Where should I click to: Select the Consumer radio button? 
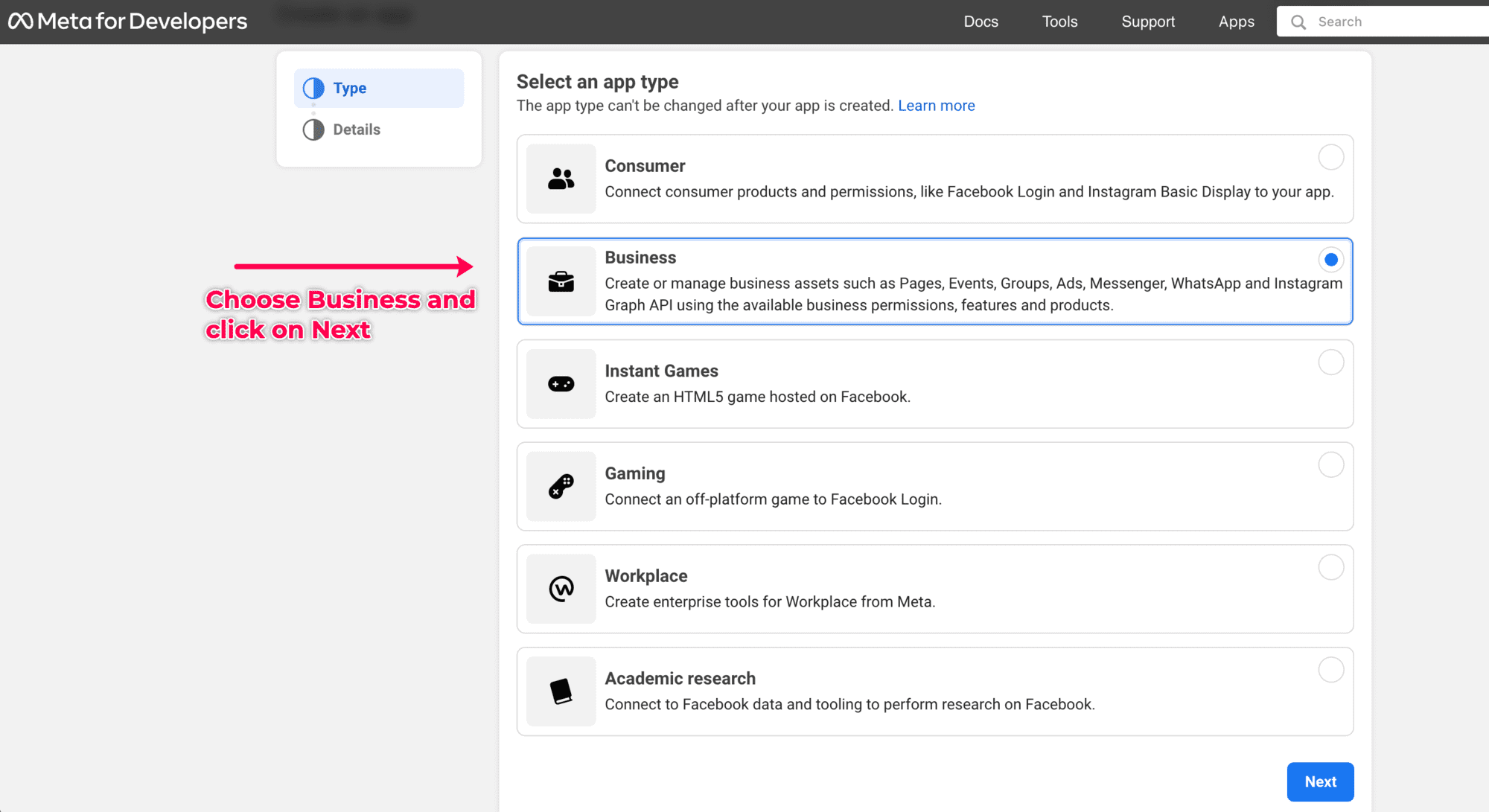coord(1330,157)
